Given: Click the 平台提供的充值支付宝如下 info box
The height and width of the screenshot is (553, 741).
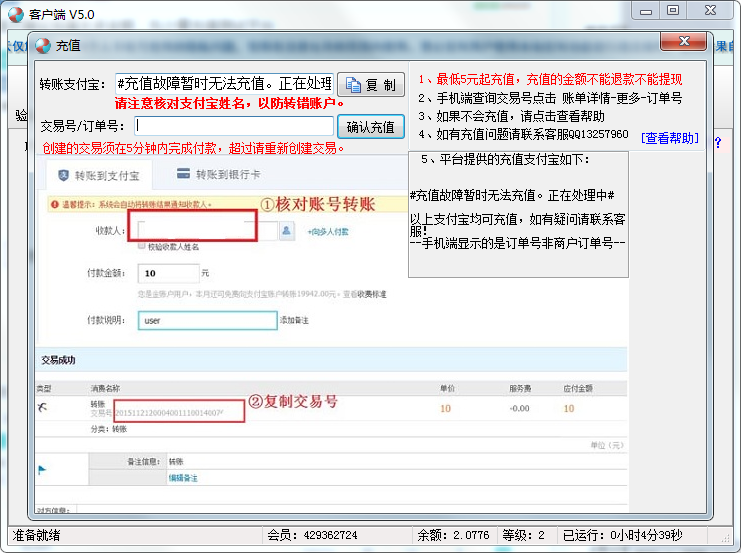Looking at the screenshot, I should (x=518, y=214).
